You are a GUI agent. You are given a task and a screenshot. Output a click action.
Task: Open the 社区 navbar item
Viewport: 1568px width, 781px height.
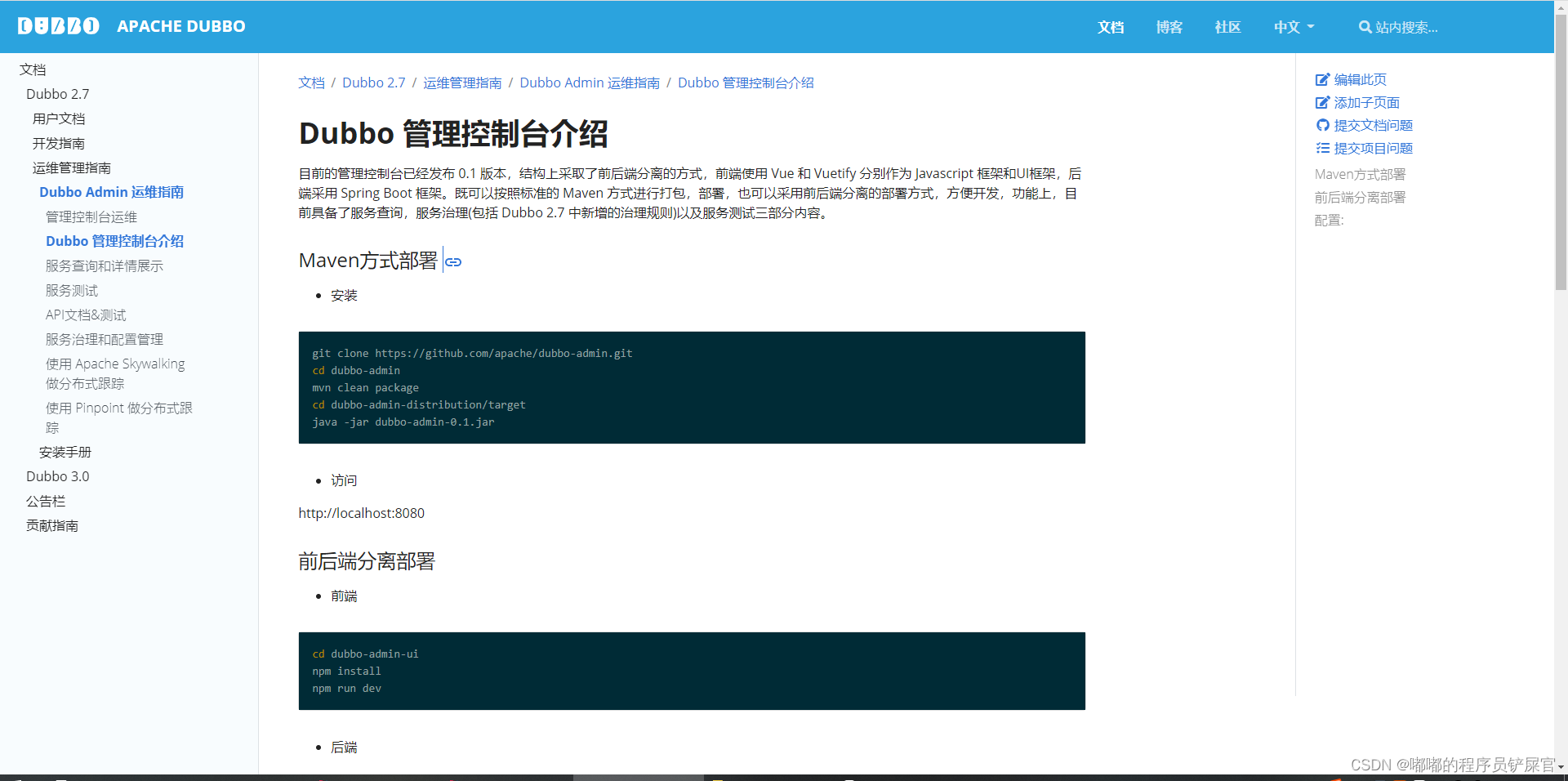click(x=1227, y=27)
